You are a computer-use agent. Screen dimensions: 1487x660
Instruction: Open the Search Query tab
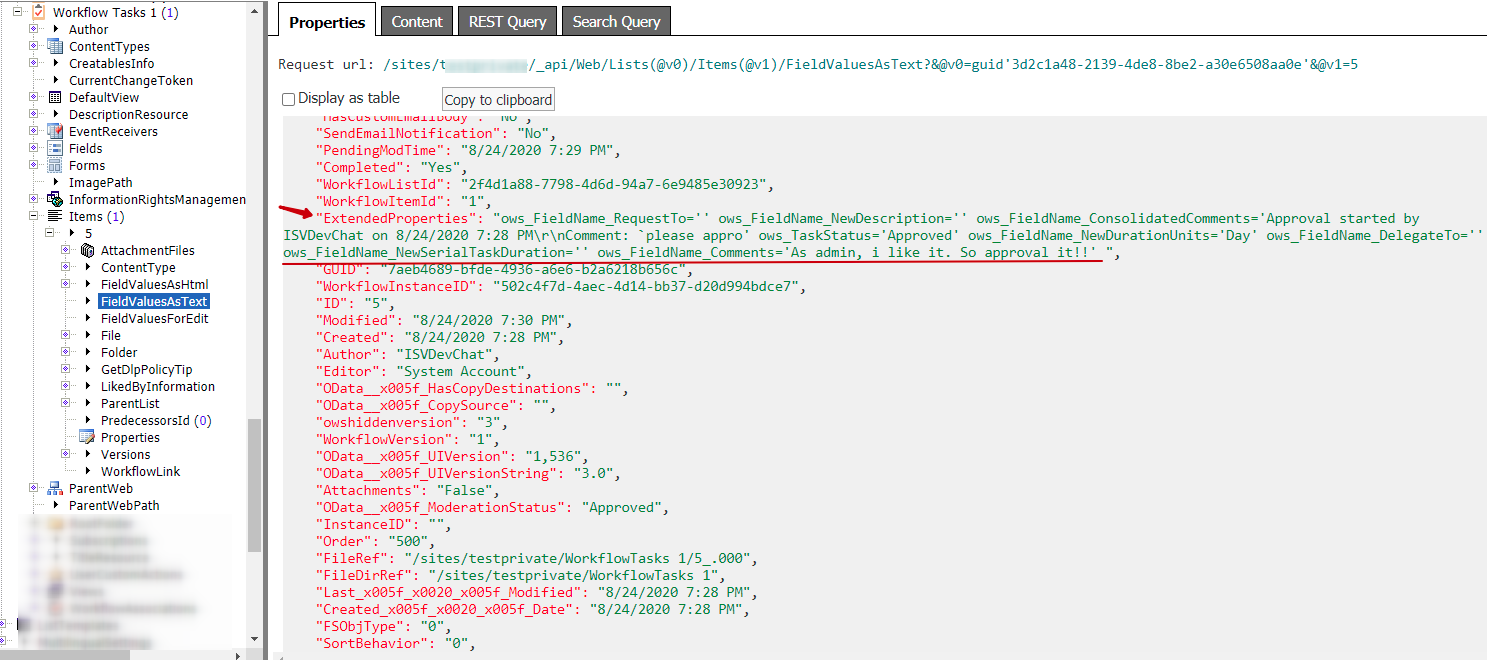[x=616, y=20]
